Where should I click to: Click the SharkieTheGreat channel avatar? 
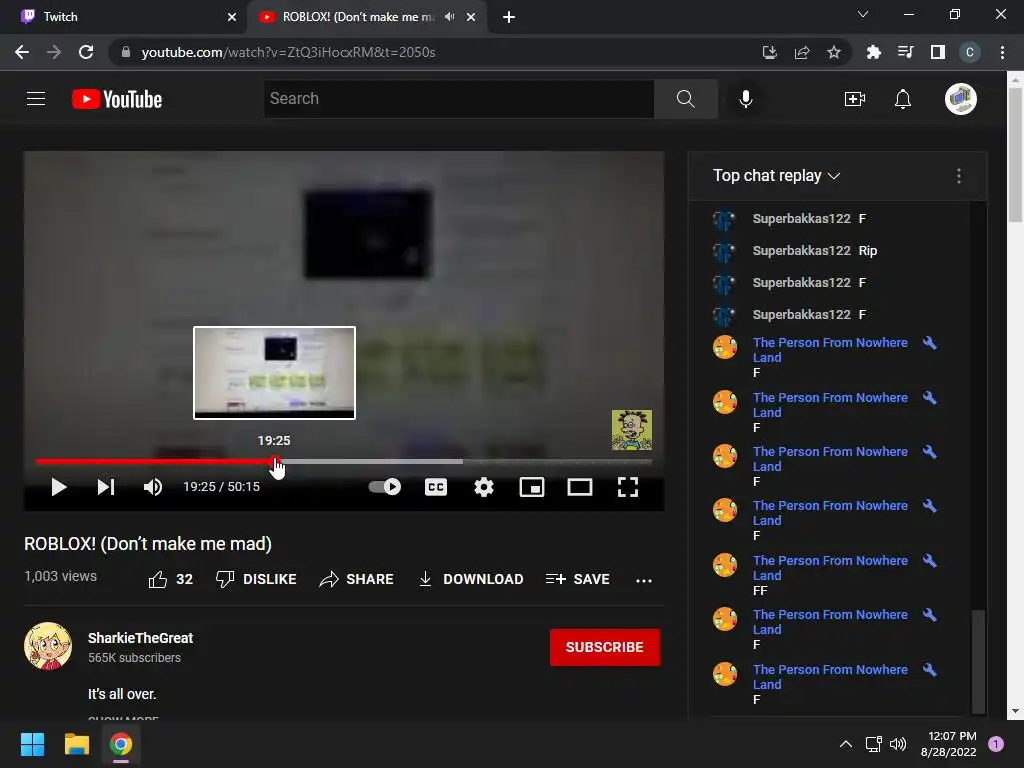click(48, 646)
